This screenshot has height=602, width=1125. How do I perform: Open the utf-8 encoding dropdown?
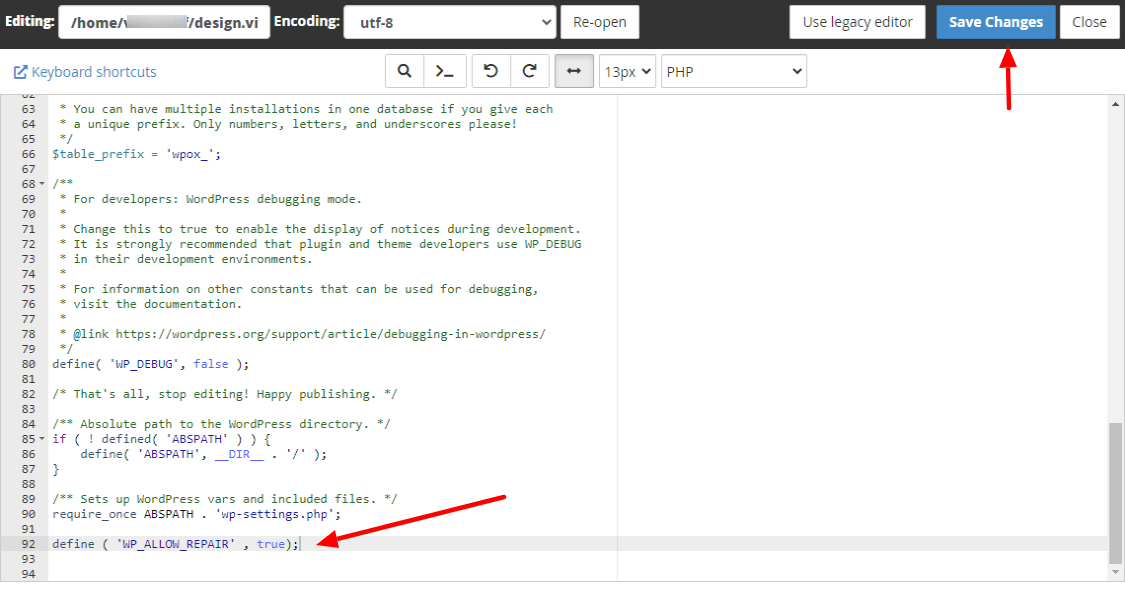(x=450, y=22)
